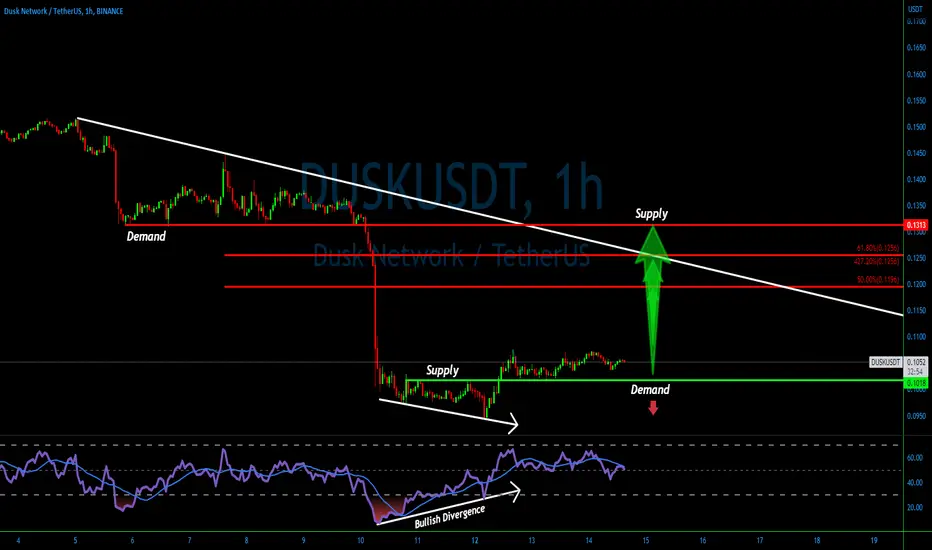This screenshot has width=932, height=550.
Task: Click the Supply label on the green line
Action: tap(442, 370)
